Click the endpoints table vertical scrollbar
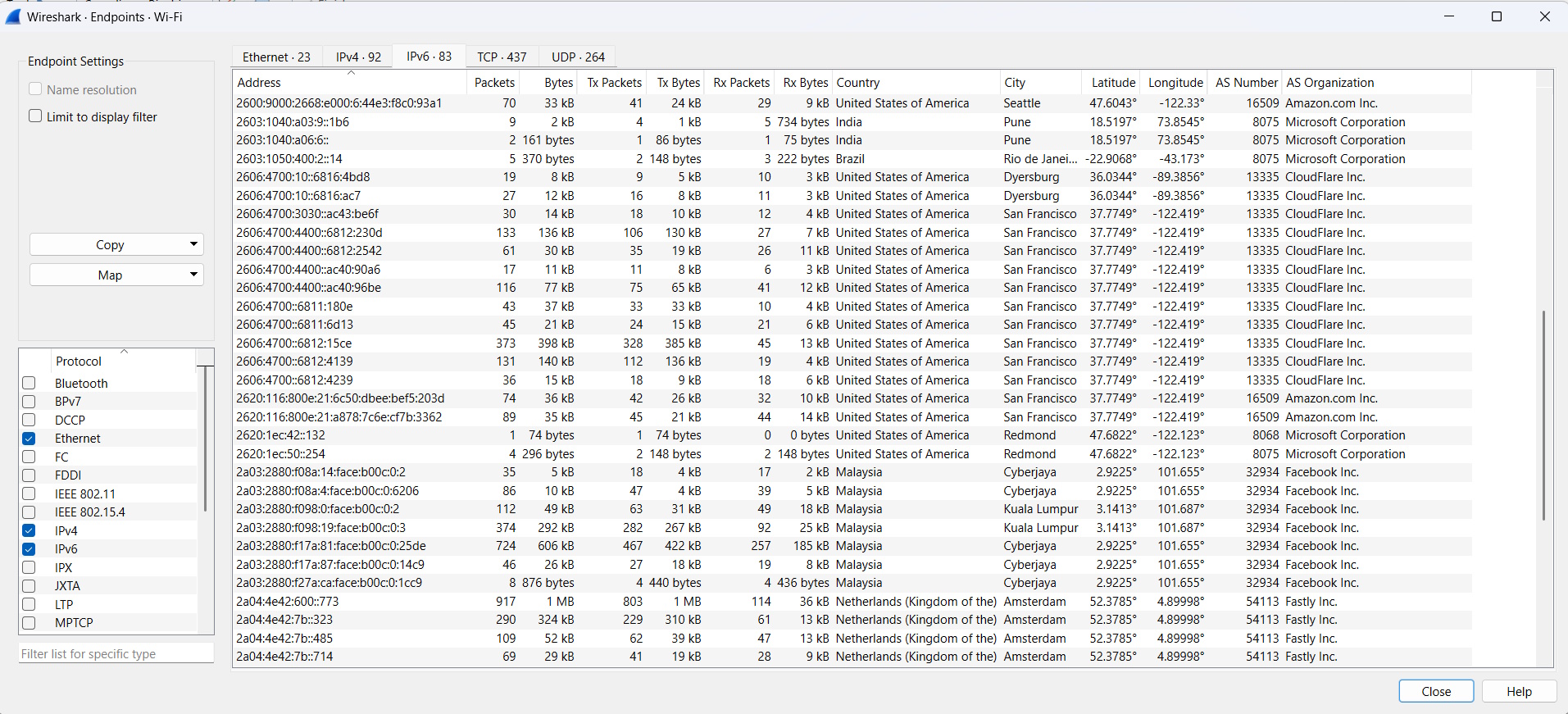 tap(1544, 415)
